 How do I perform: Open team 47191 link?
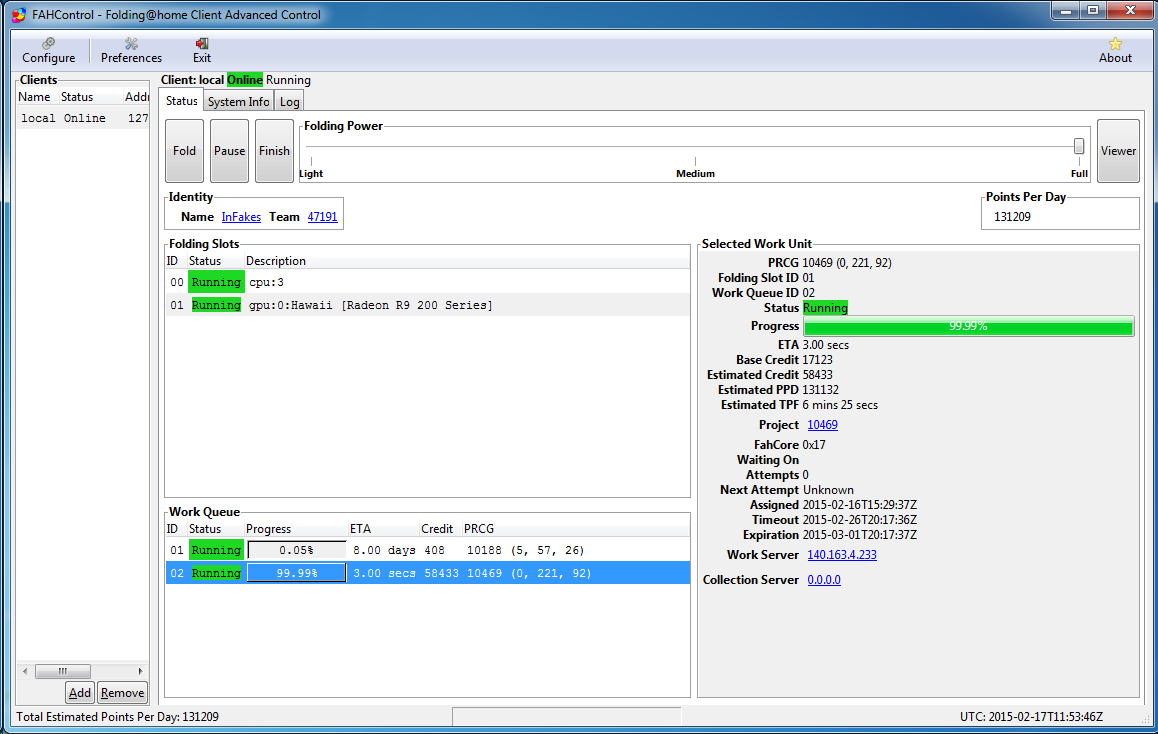[323, 216]
